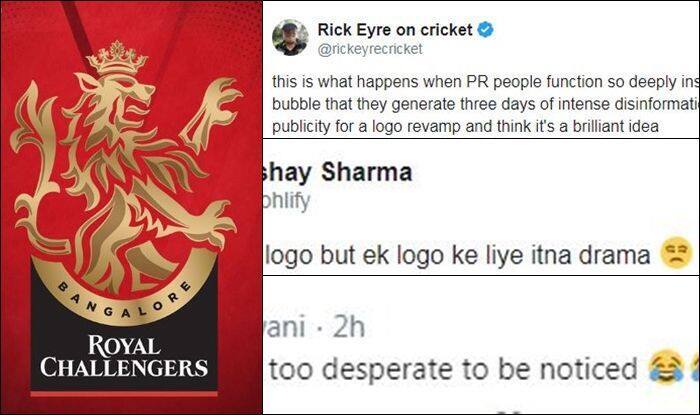This screenshot has width=700, height=415.
Task: Click the Rick Eyre on cricket name
Action: 395,30
